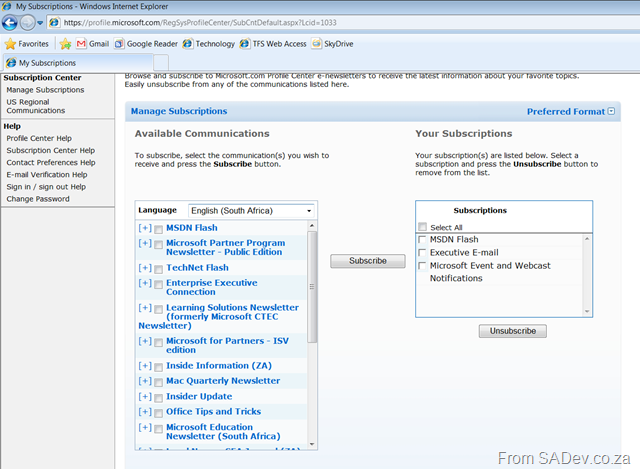Open Favorites star button
640x469 pixels.
pyautogui.click(x=27, y=44)
